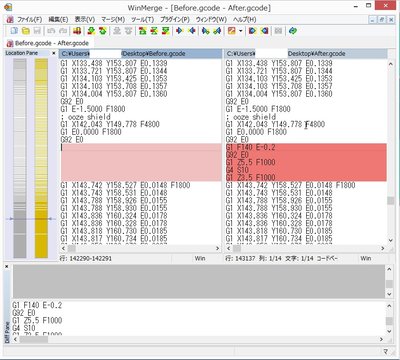
Task: Click right pane vertical scrollbar up arrow
Action: pos(390,64)
